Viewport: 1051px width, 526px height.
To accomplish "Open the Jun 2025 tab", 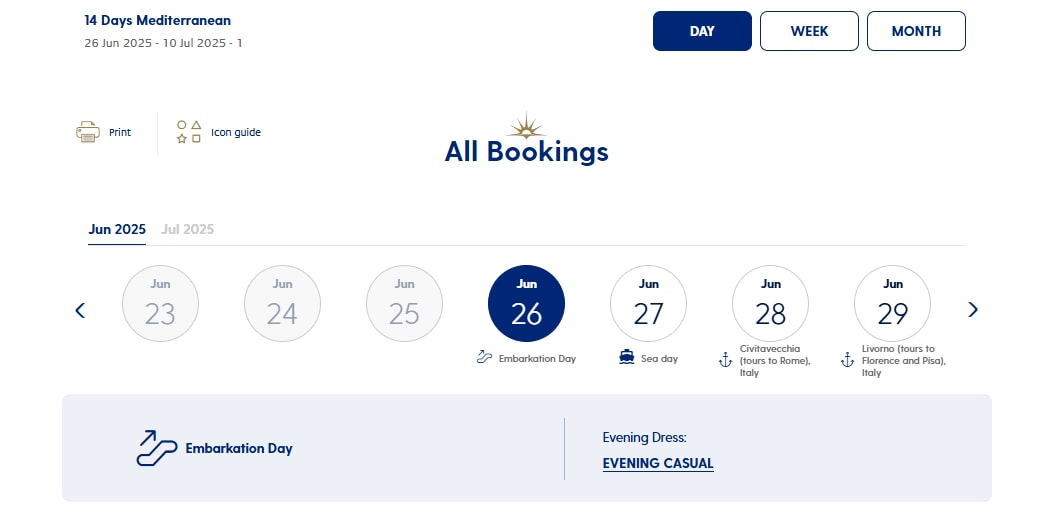I will coord(117,229).
